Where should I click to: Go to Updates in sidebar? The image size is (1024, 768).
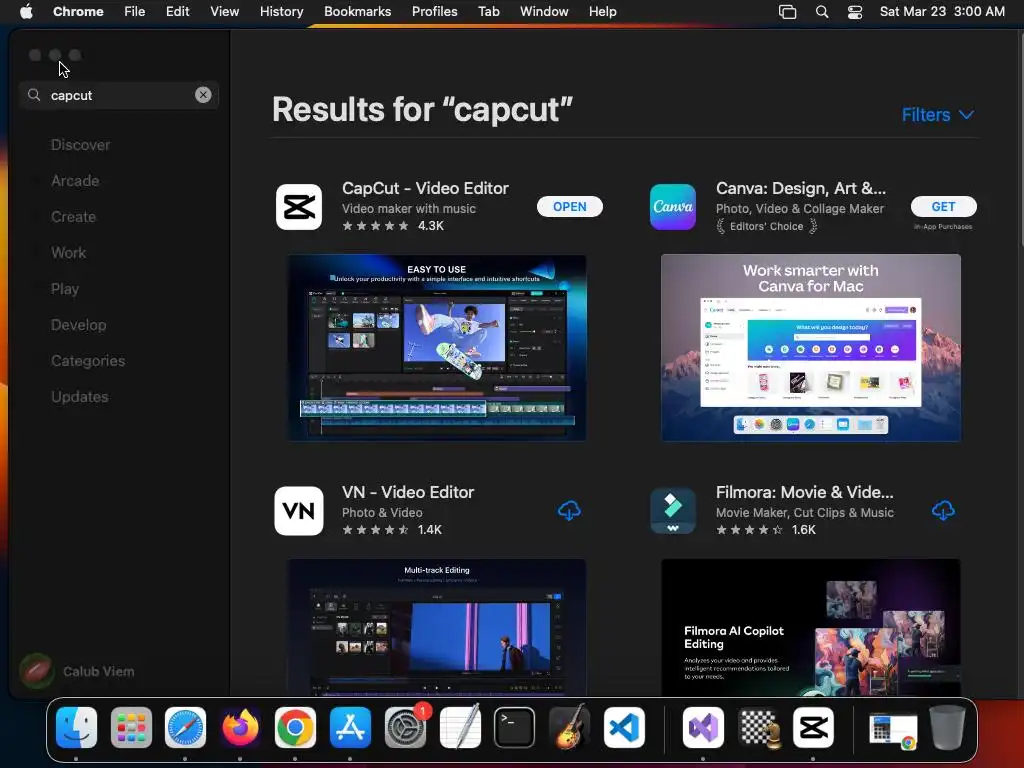click(80, 396)
